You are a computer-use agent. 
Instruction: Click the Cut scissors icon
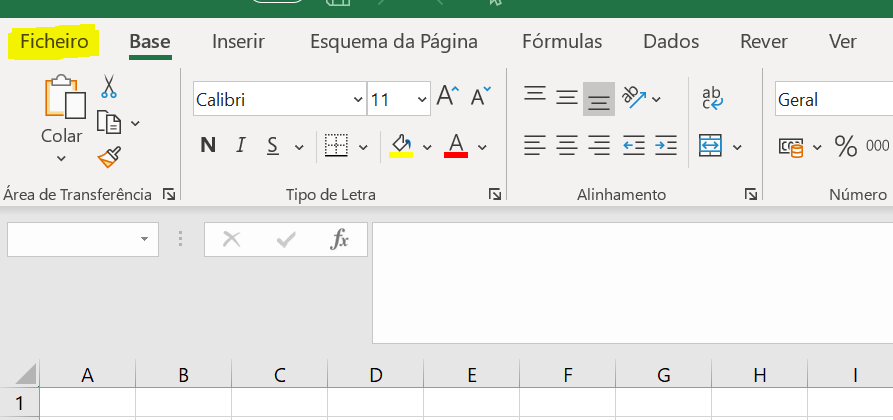tap(108, 86)
